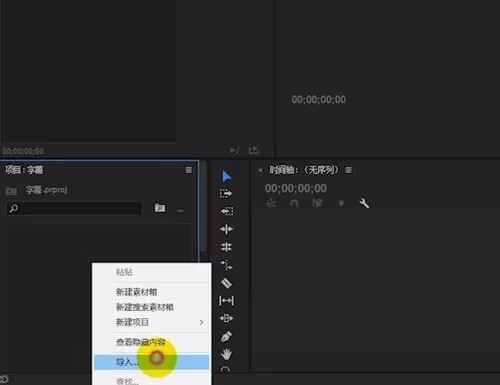Click source monitor export frame button
This screenshot has width=500, height=385.
[x=254, y=150]
